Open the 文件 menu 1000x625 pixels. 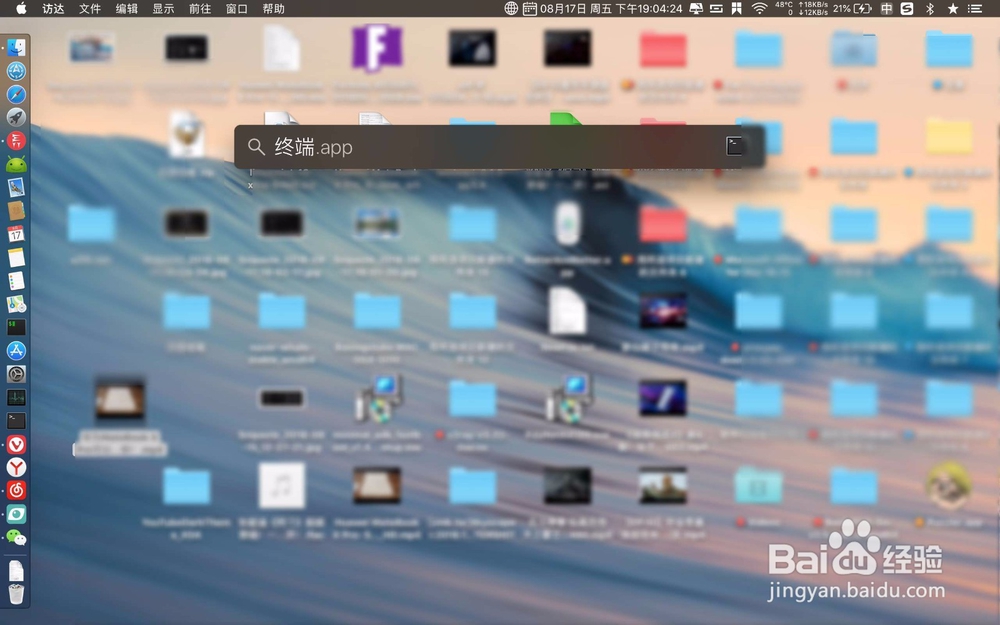(90, 8)
